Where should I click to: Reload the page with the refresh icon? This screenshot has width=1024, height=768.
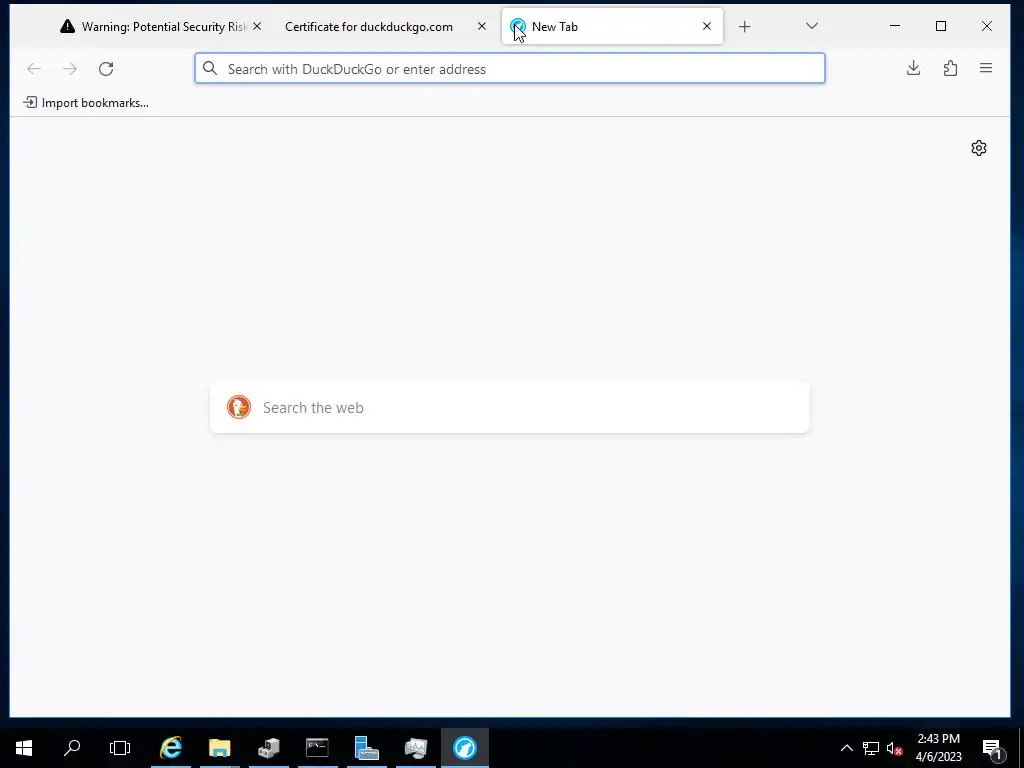pos(106,69)
